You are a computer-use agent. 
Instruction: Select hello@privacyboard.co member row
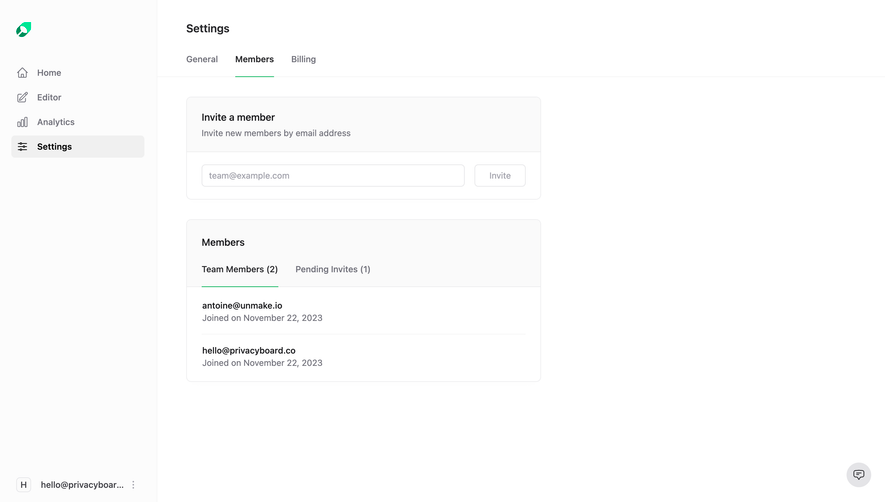(363, 357)
